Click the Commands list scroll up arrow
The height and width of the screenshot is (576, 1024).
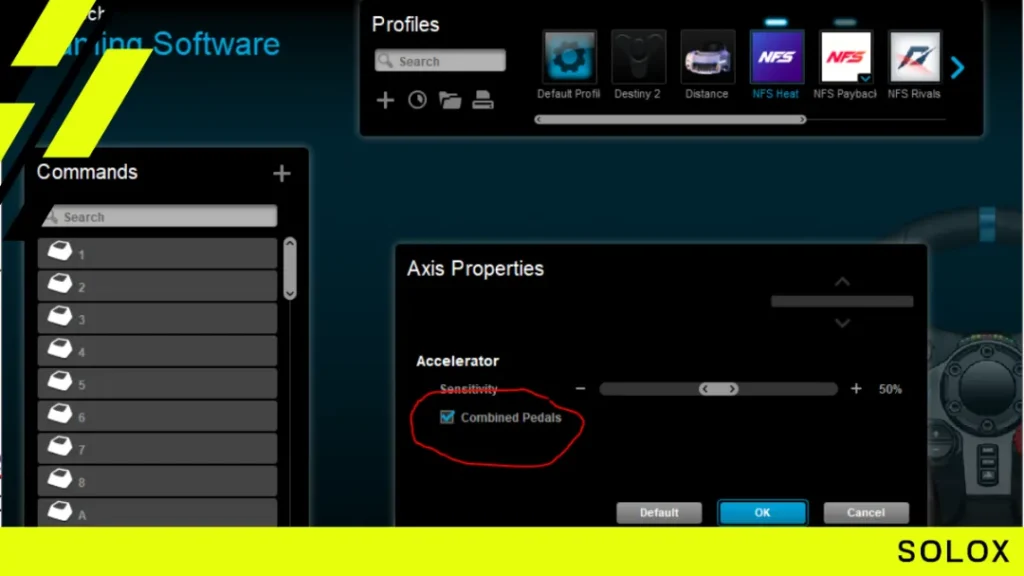click(x=290, y=243)
